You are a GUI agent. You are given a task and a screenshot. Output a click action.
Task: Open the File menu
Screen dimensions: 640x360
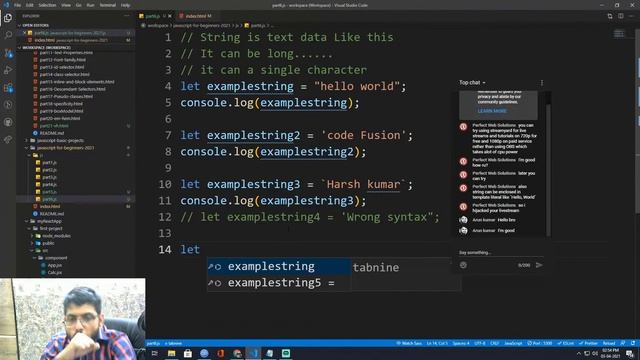coord(17,5)
